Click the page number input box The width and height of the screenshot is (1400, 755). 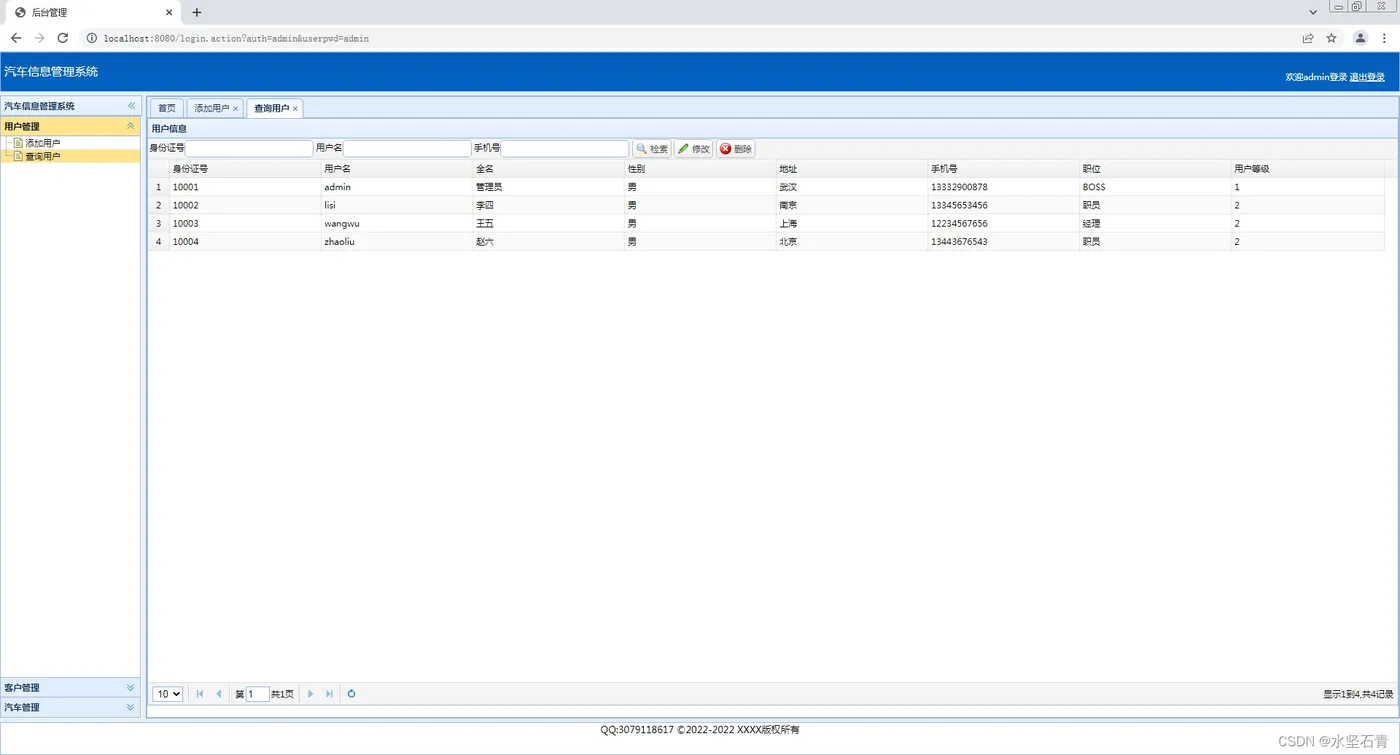pos(258,694)
